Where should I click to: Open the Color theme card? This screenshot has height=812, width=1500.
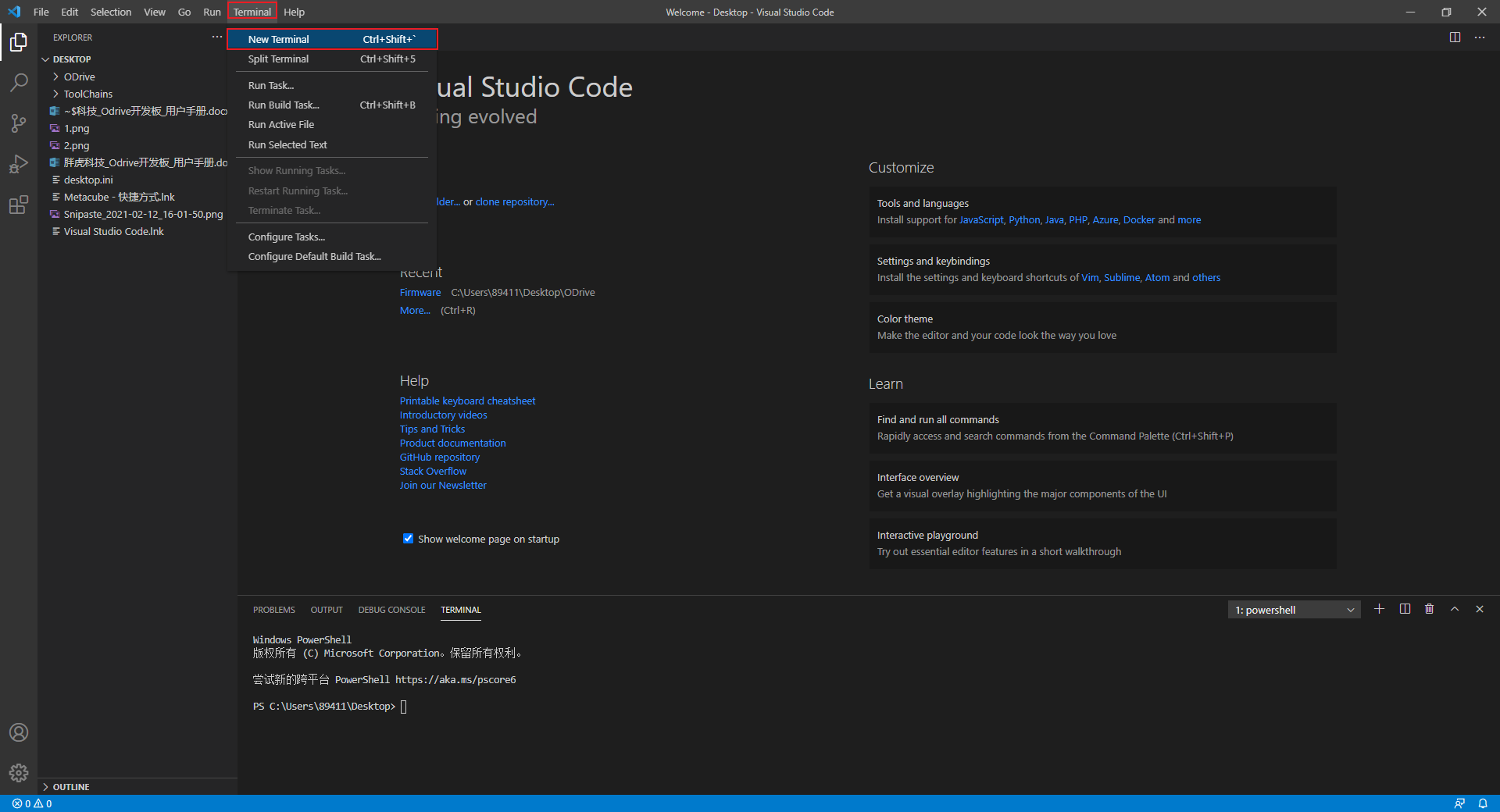point(1102,327)
